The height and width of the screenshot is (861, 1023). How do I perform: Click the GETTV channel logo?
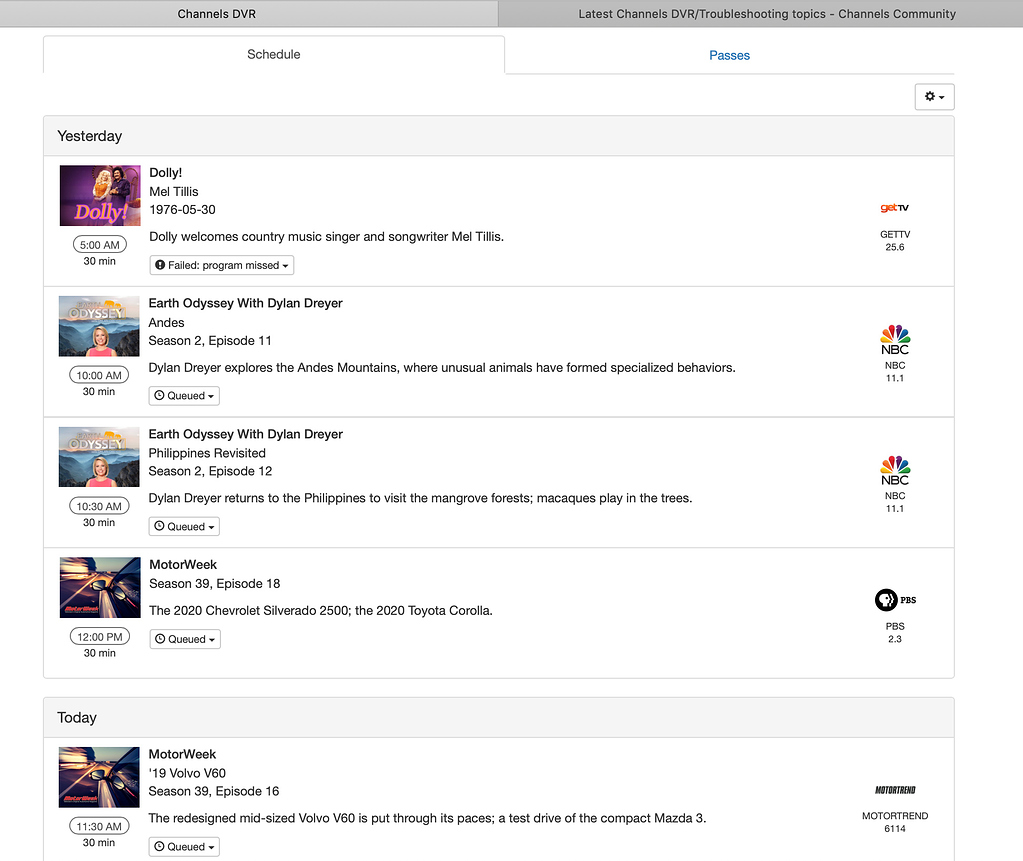coord(894,208)
